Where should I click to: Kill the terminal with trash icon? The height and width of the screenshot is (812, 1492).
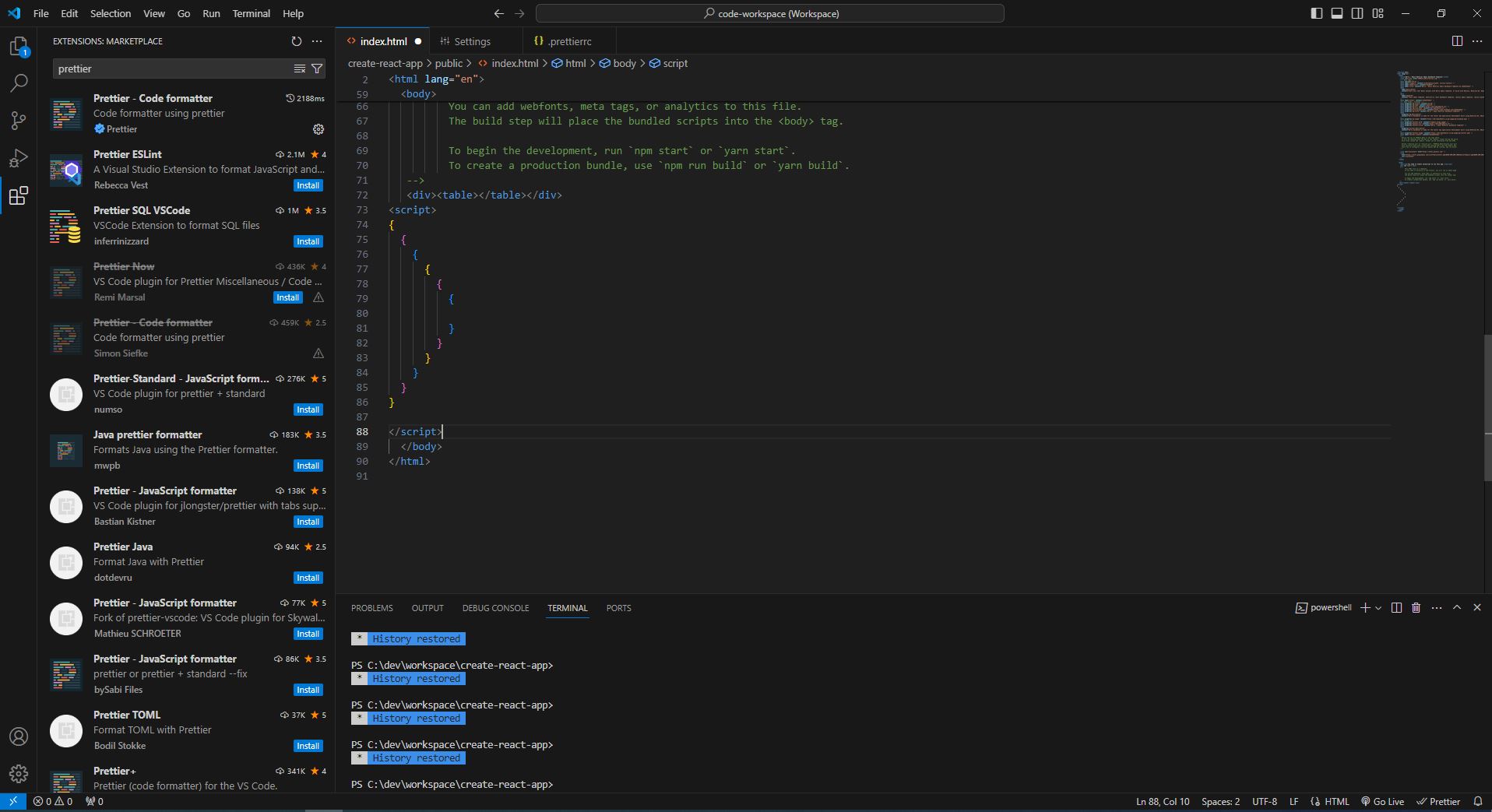pos(1416,607)
